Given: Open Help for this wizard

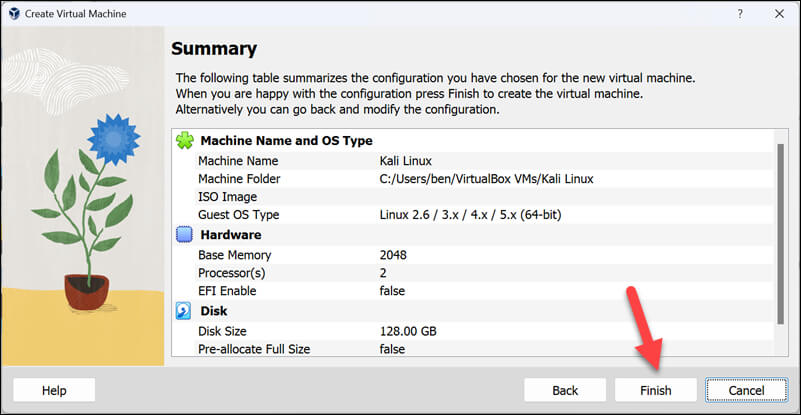Looking at the screenshot, I should [54, 390].
